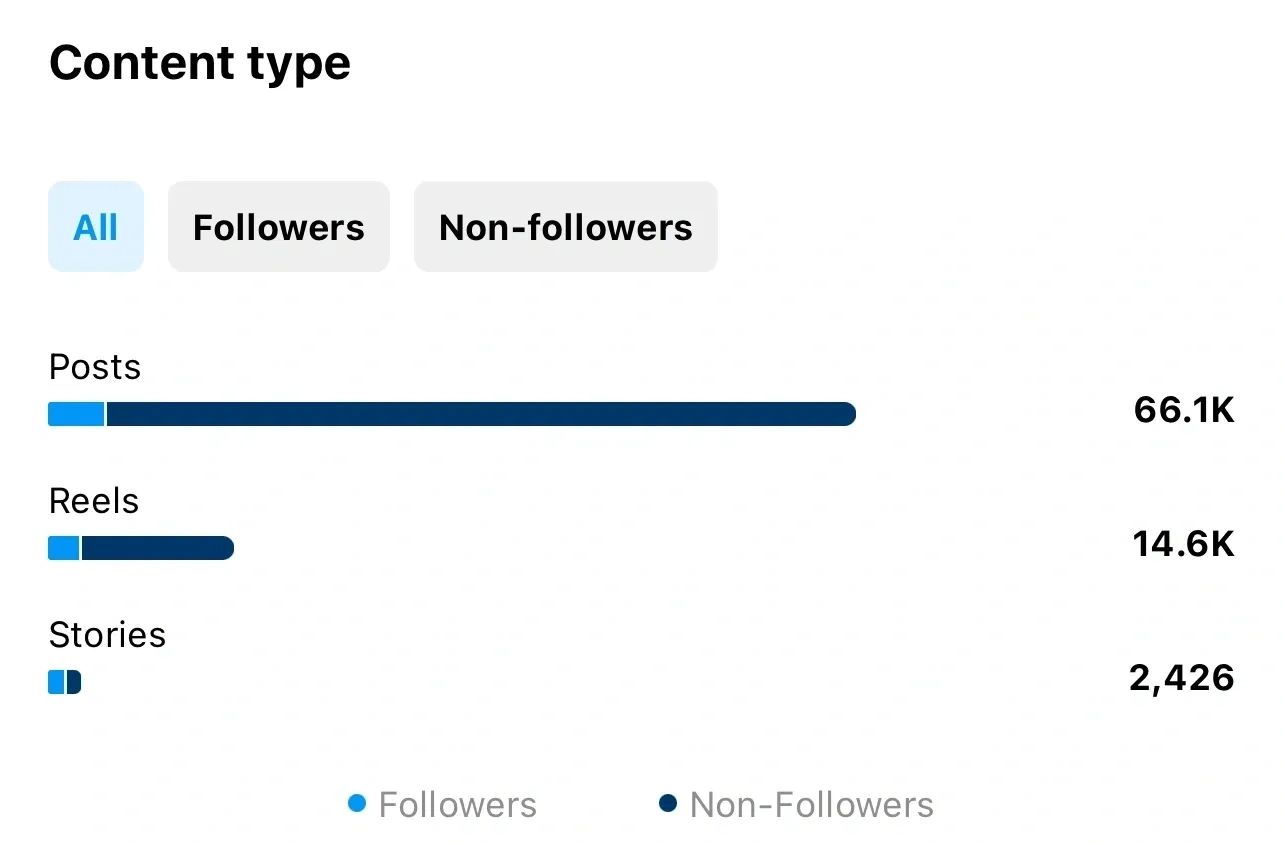Tap the light-blue followers segment of Posts bar
Viewport: 1284px width, 843px height.
tap(76, 414)
